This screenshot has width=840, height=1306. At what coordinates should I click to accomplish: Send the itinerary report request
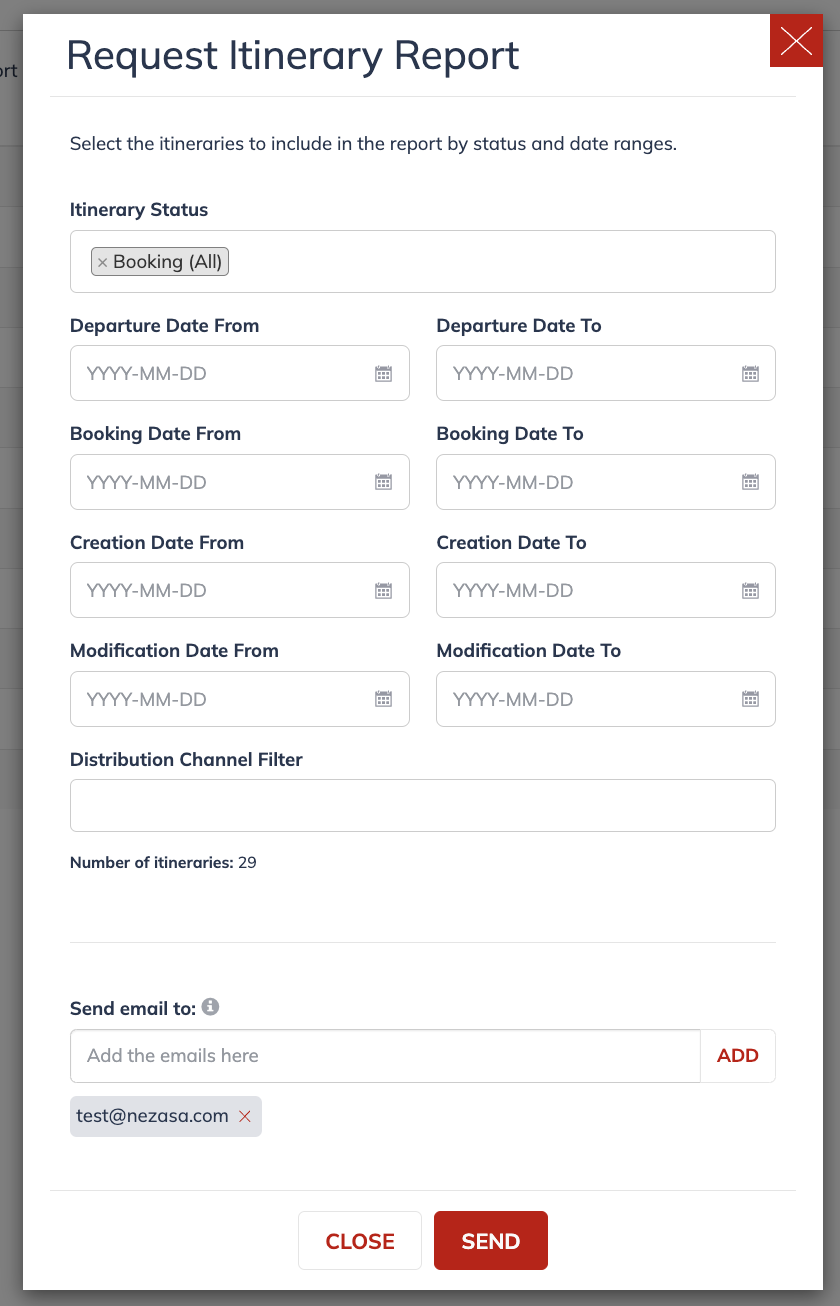tap(491, 1241)
